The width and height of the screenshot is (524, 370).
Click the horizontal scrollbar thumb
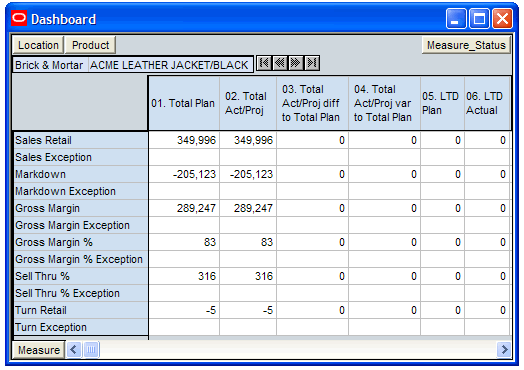pyautogui.click(x=91, y=350)
